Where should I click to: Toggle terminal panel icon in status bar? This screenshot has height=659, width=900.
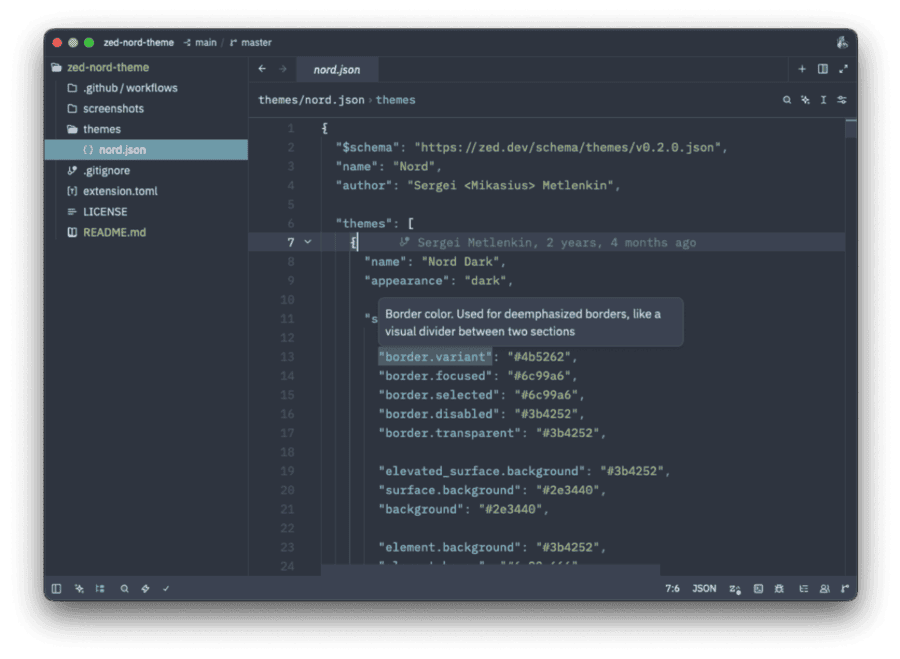(758, 588)
